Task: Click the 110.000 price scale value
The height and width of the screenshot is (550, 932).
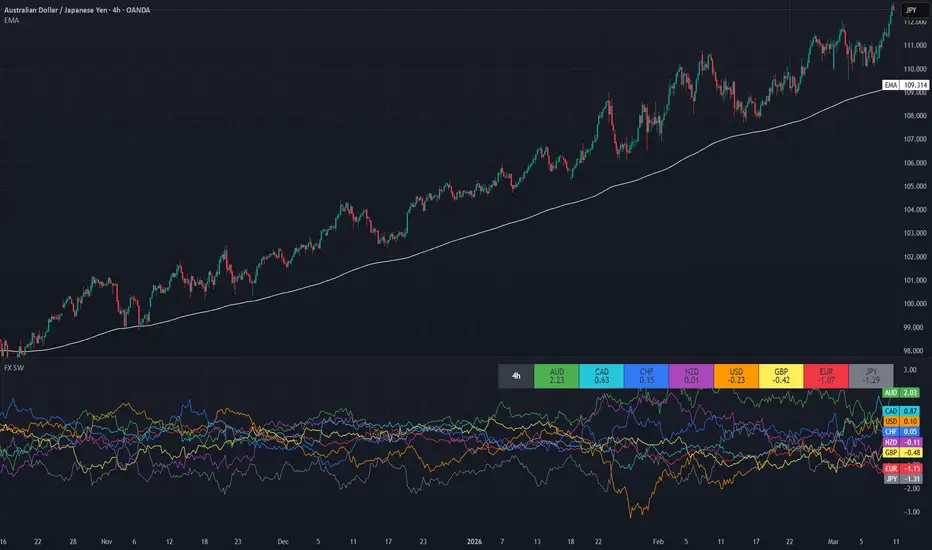Action: point(915,69)
